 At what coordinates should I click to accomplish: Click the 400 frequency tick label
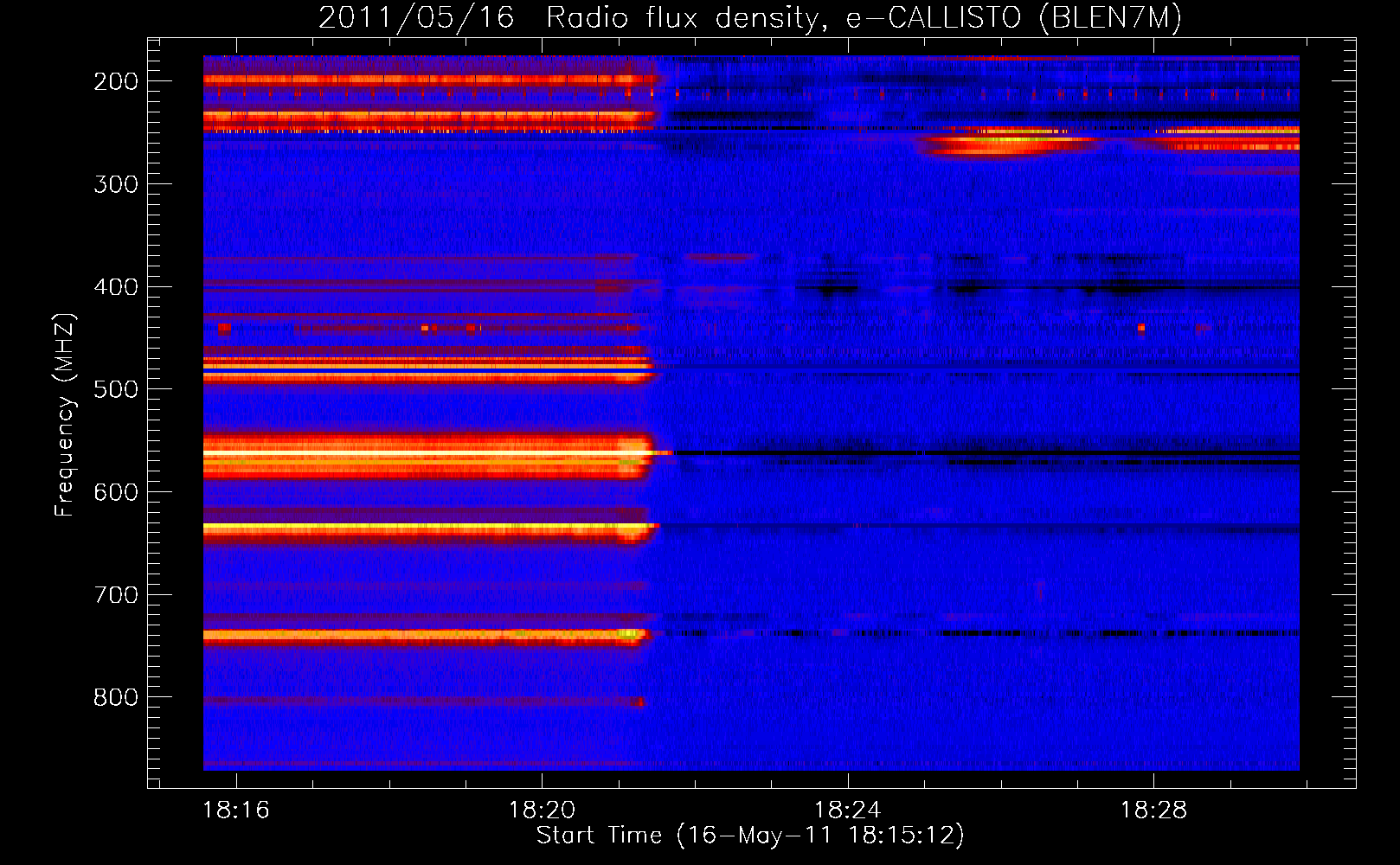116,287
